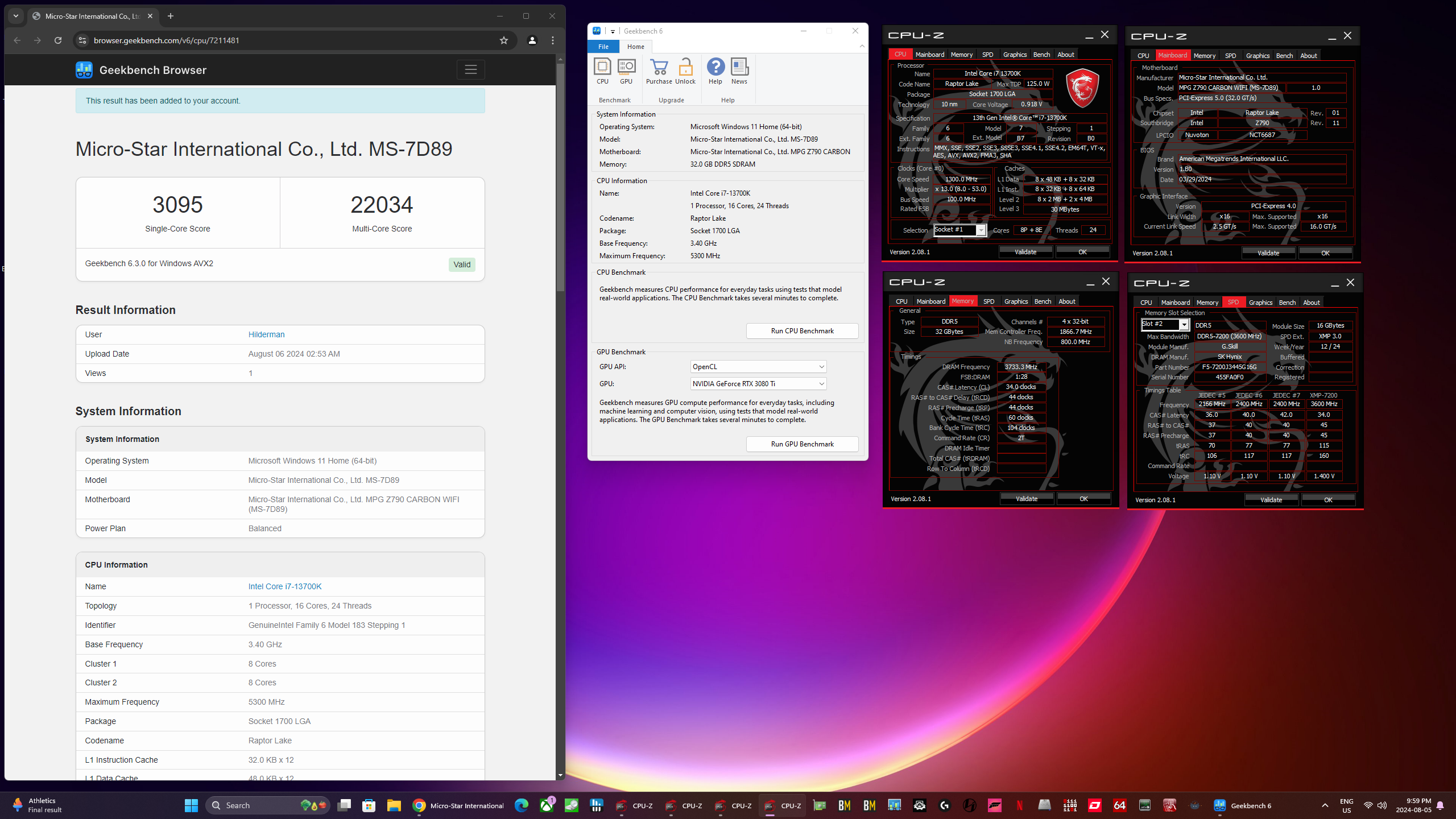Open Microsoft Store from the taskbar

point(369,805)
